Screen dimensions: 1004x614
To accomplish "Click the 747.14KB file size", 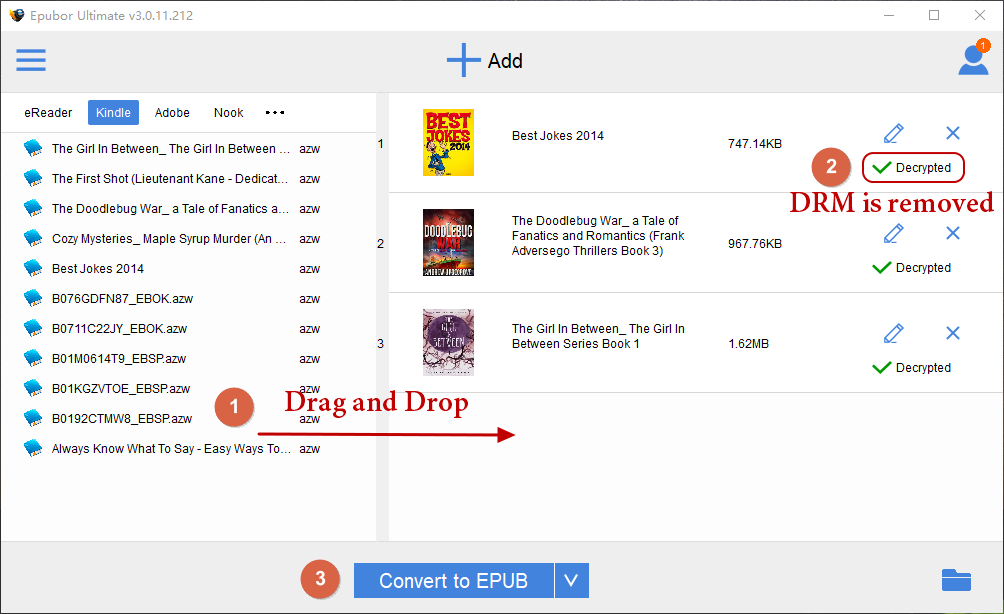I will [755, 143].
